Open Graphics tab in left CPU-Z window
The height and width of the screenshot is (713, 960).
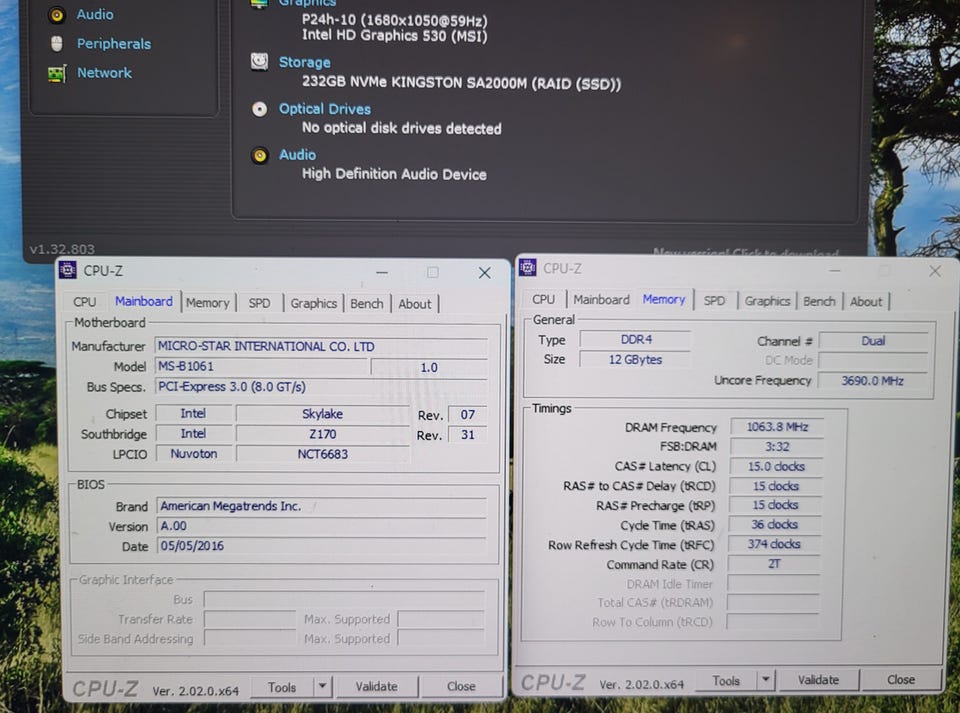(313, 304)
